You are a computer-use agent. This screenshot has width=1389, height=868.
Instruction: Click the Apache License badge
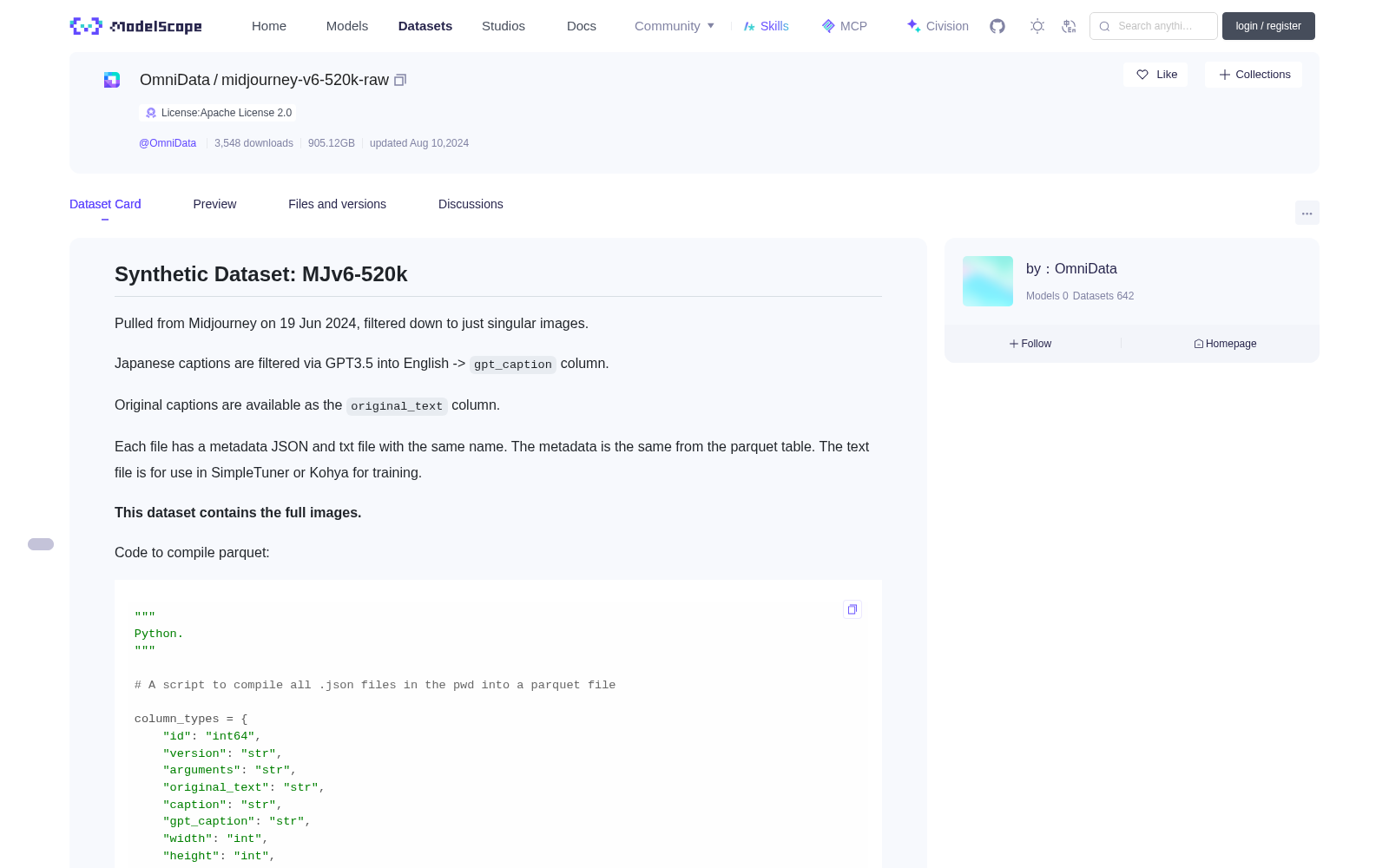(x=218, y=113)
